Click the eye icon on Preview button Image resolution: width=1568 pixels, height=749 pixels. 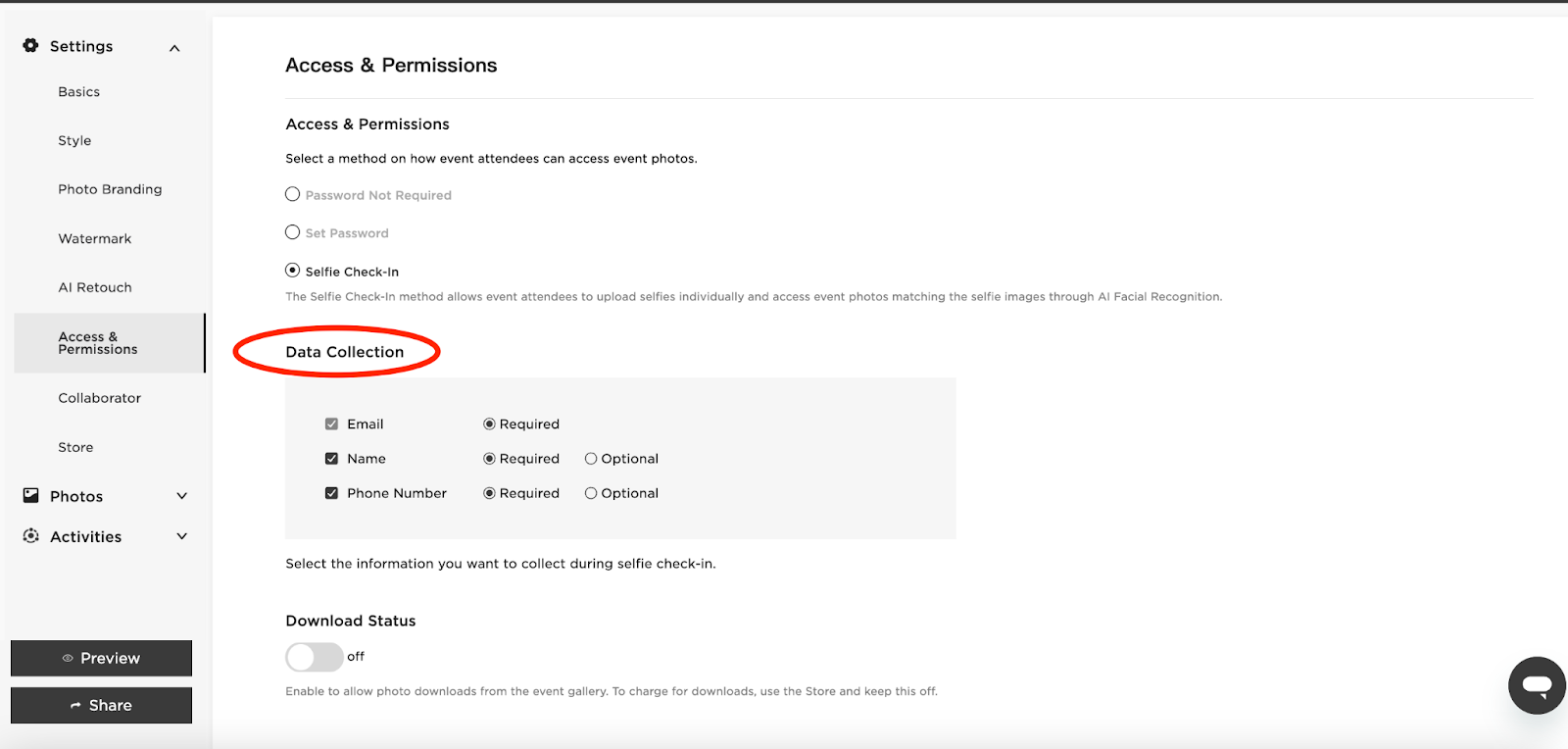click(x=68, y=659)
